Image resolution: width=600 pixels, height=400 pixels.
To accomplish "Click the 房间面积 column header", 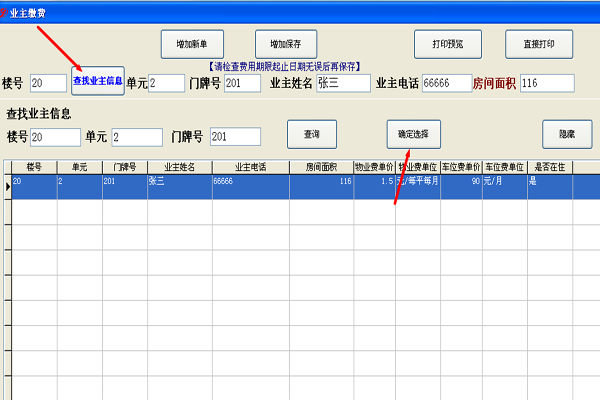I will coord(321,167).
